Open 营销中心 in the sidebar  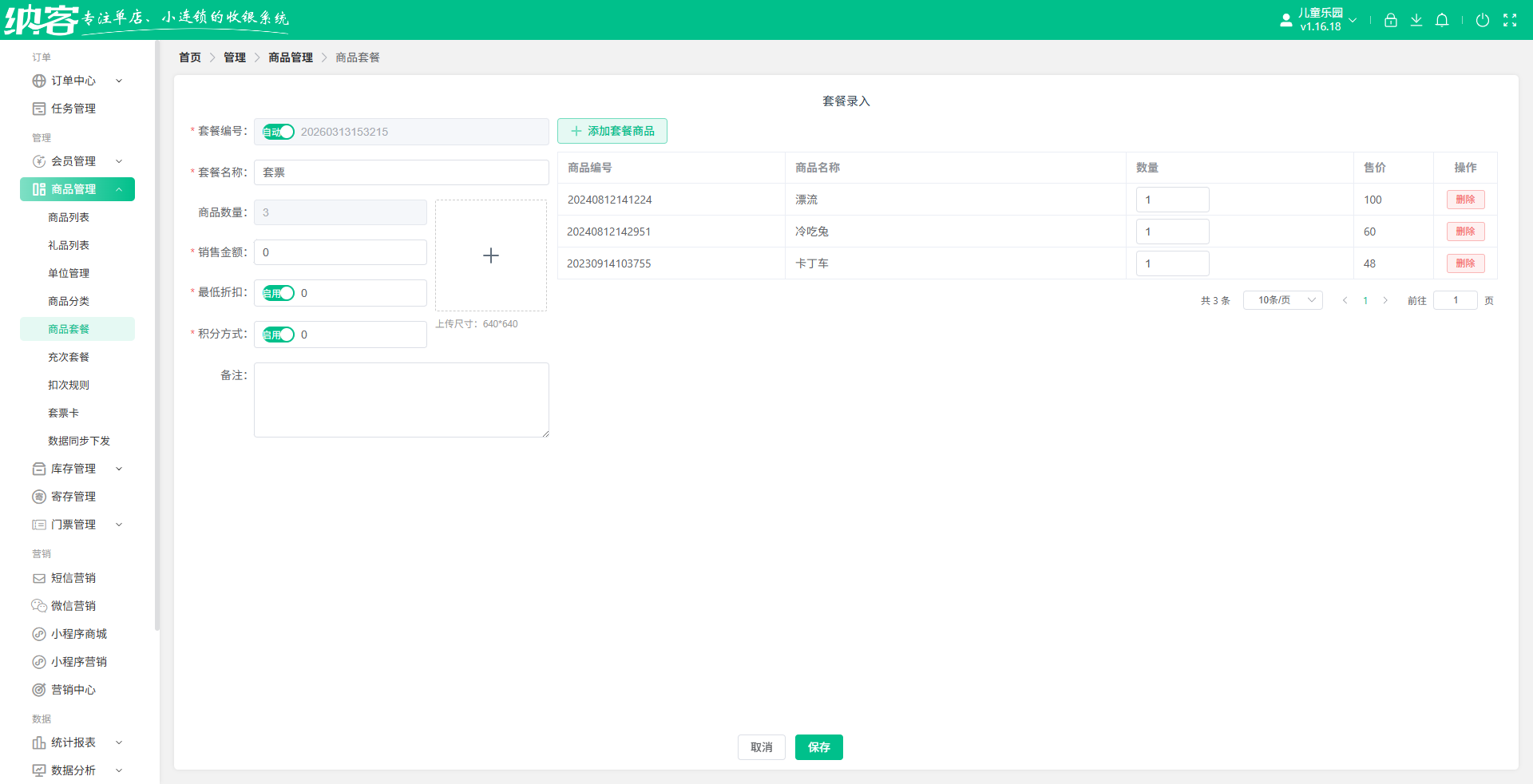[x=73, y=690]
